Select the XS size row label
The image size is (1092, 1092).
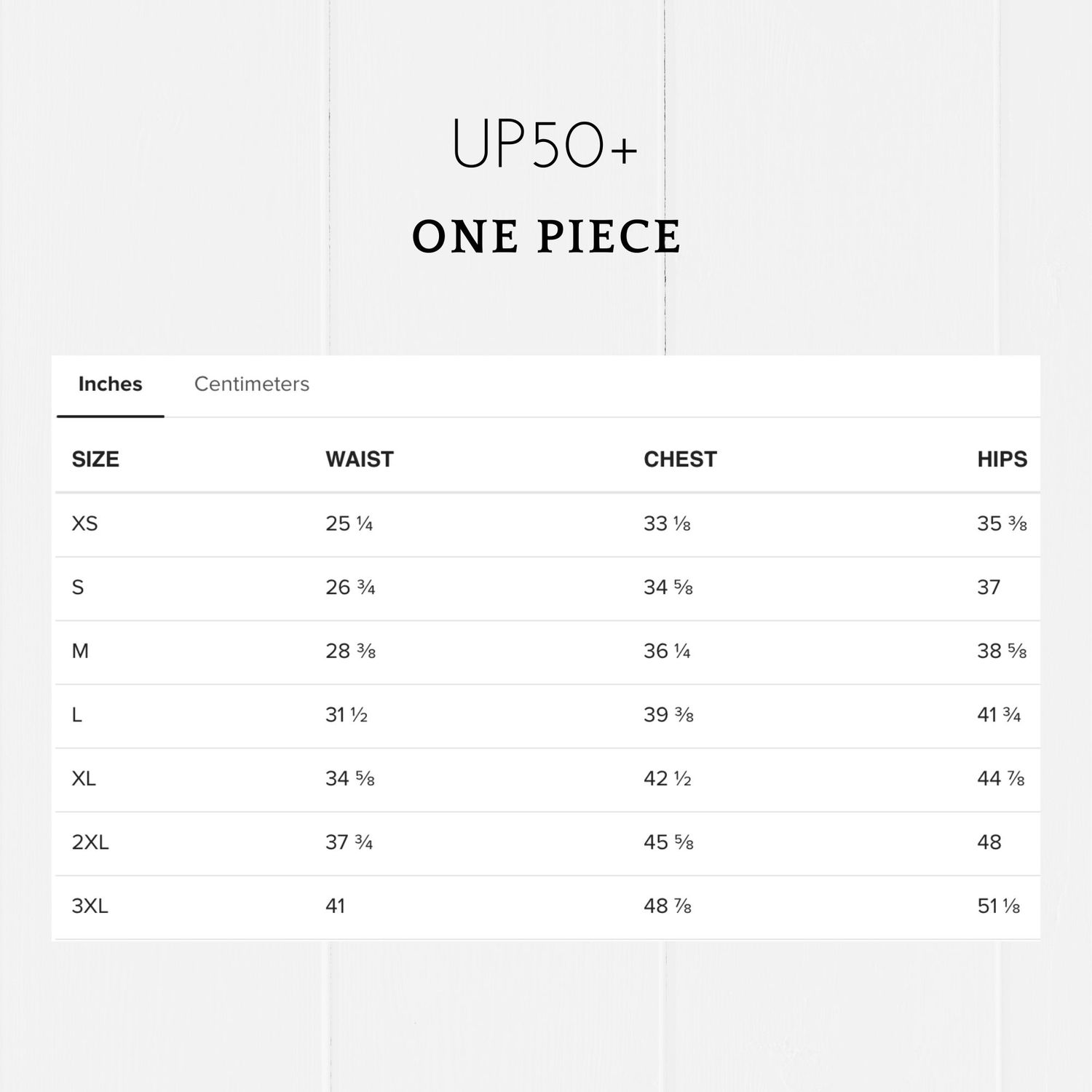click(x=84, y=524)
